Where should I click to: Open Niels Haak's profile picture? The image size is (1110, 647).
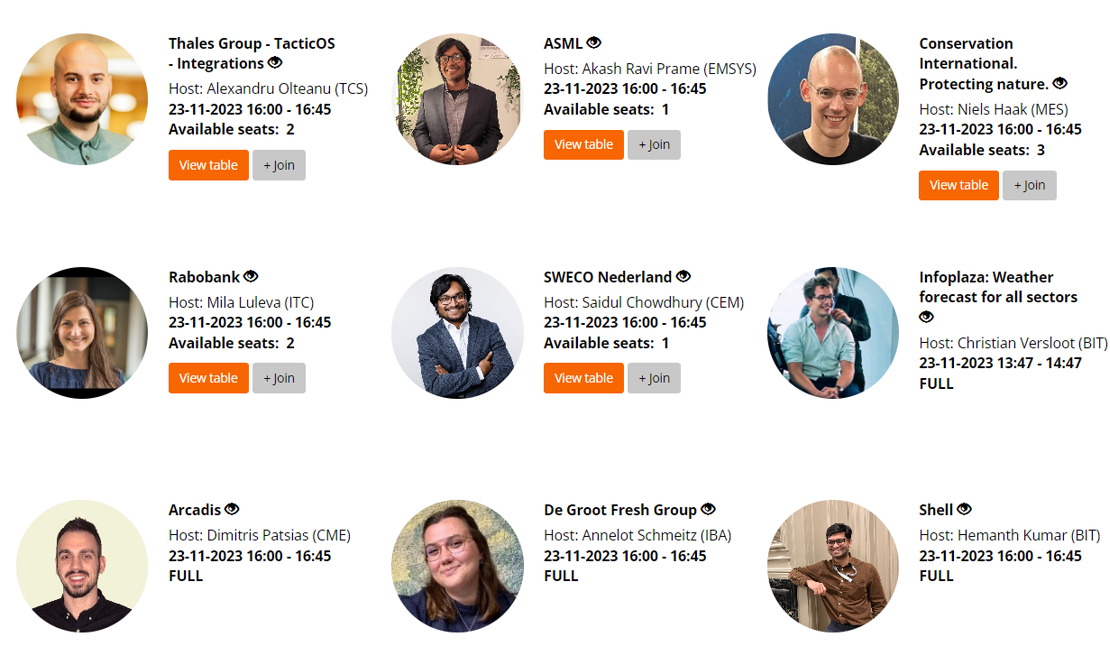point(833,99)
